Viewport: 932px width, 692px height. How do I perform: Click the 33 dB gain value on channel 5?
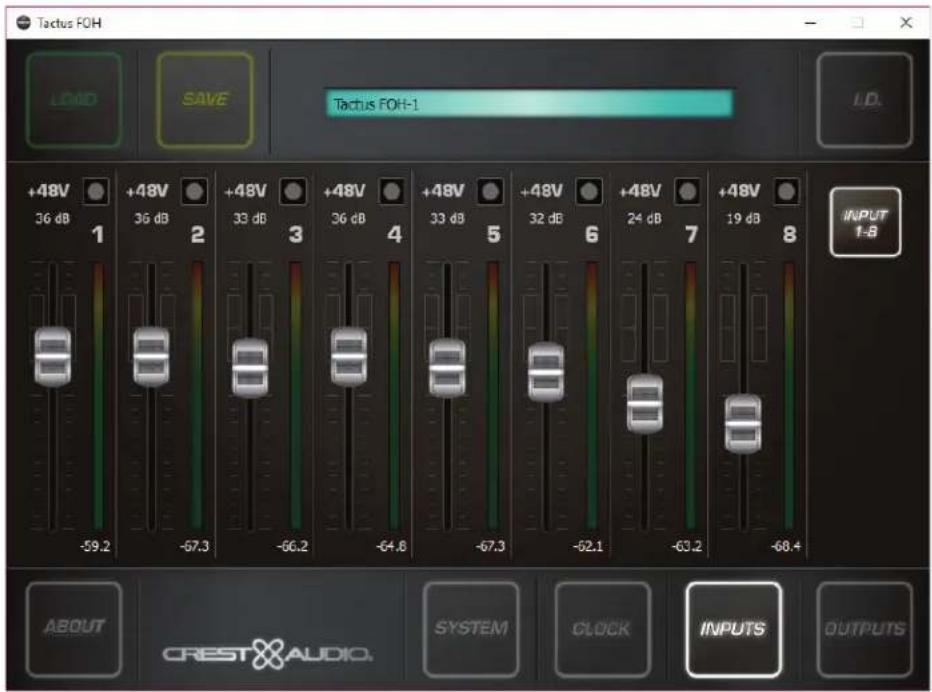coord(447,219)
